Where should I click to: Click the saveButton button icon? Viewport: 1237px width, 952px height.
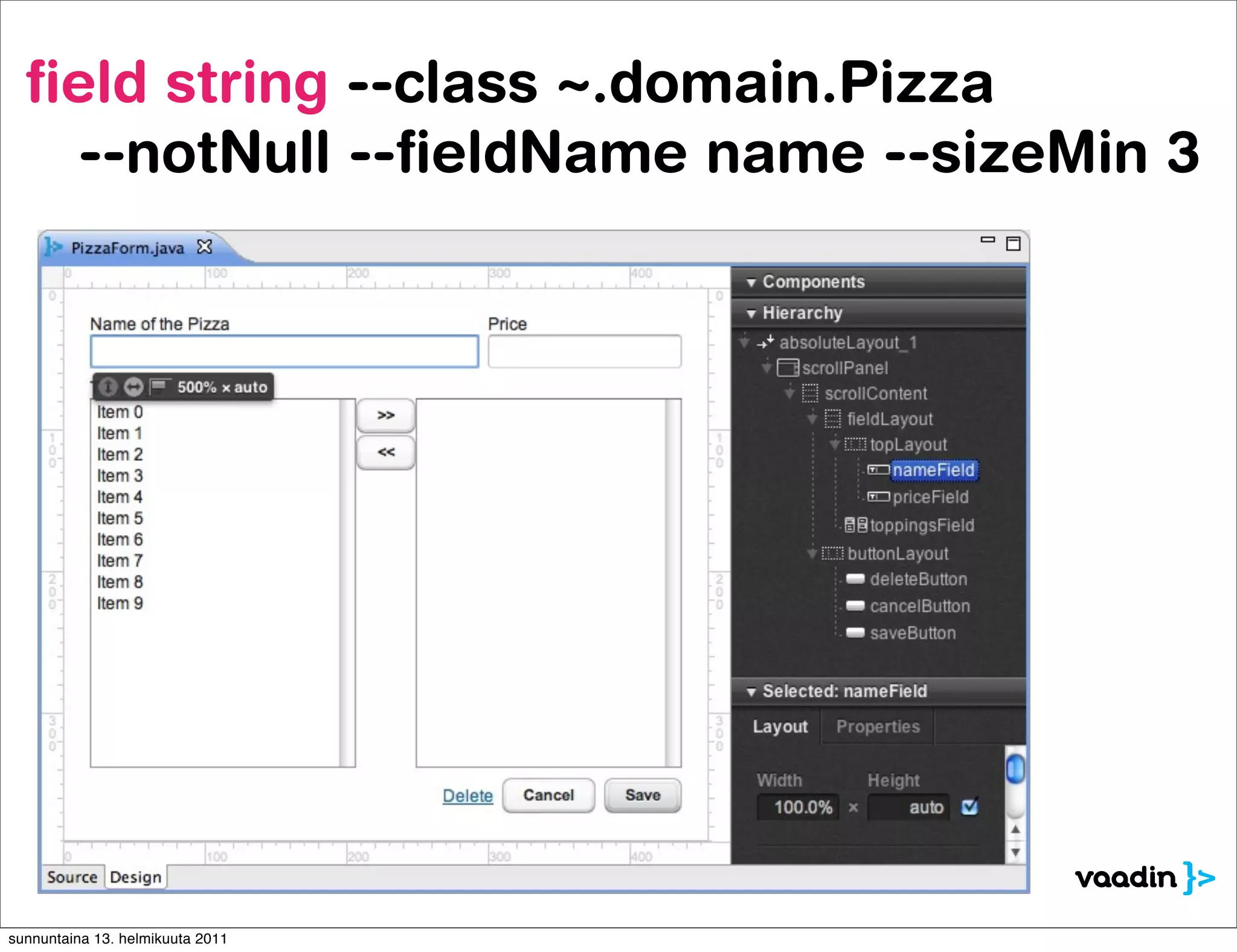(x=855, y=632)
